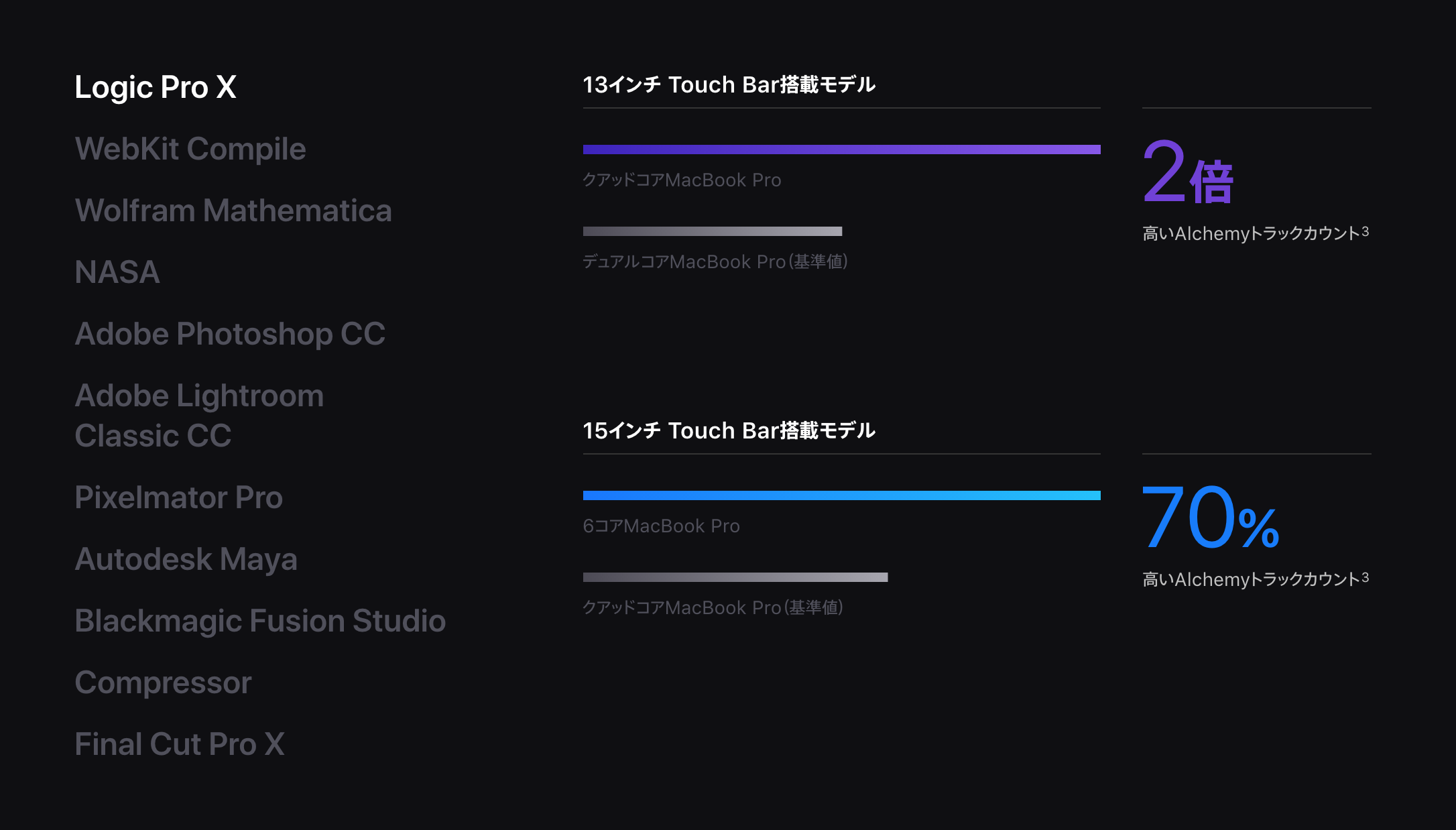Open the Wolfram Mathematica tab
Viewport: 1456px width, 830px height.
(233, 211)
